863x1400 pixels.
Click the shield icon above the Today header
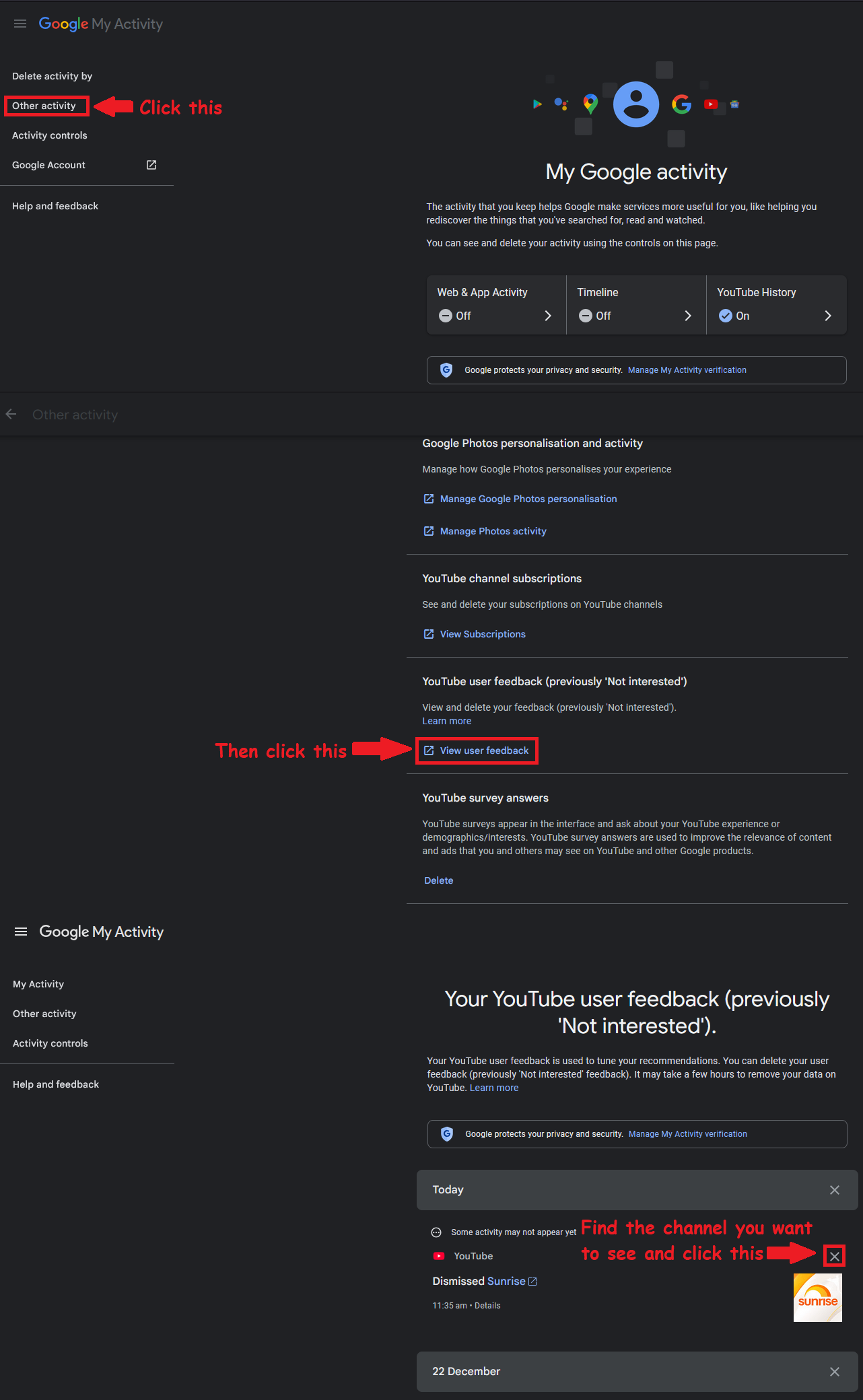(x=447, y=1134)
